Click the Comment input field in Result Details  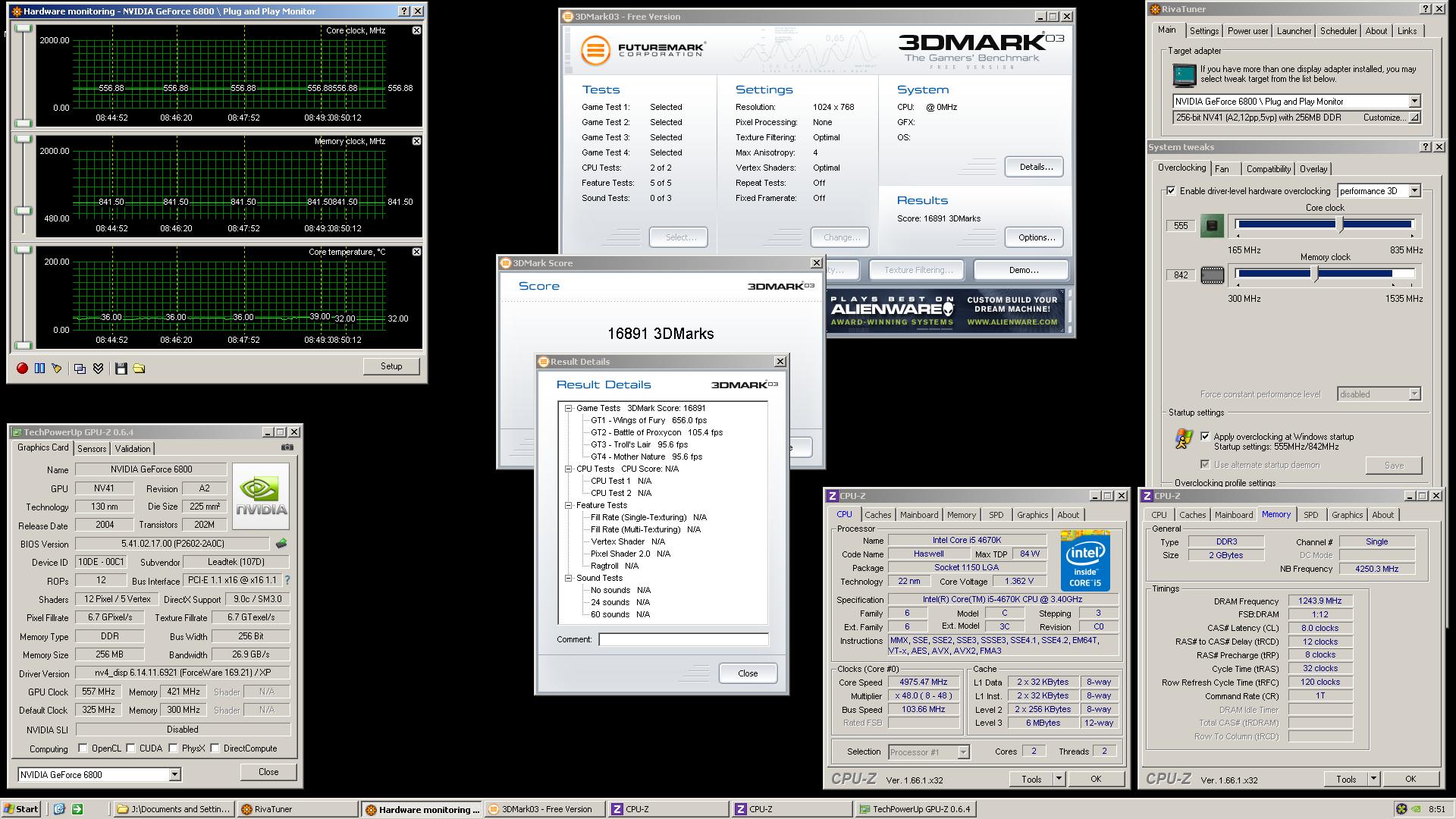[683, 639]
